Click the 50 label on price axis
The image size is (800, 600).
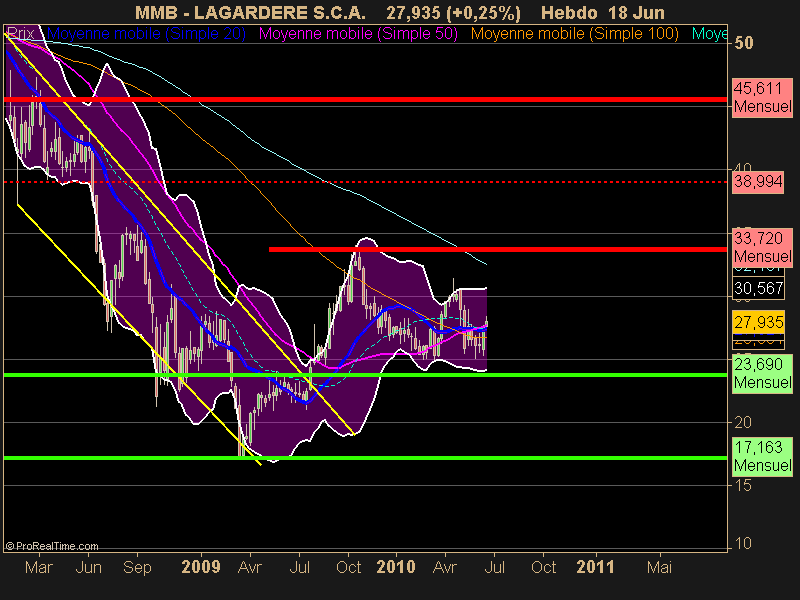pyautogui.click(x=744, y=43)
